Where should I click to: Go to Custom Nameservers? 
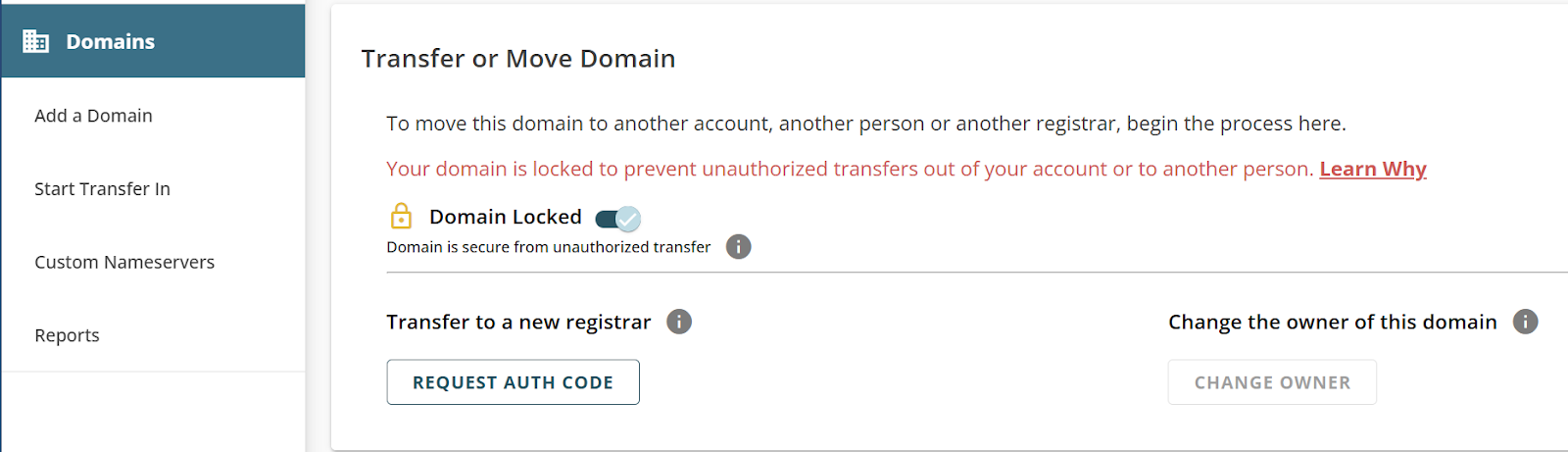tap(124, 262)
